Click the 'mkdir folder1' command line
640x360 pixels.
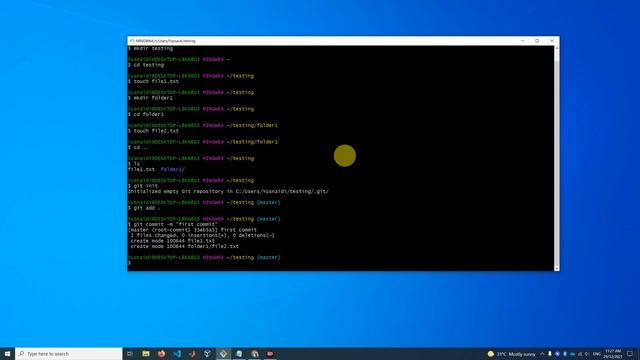150,98
